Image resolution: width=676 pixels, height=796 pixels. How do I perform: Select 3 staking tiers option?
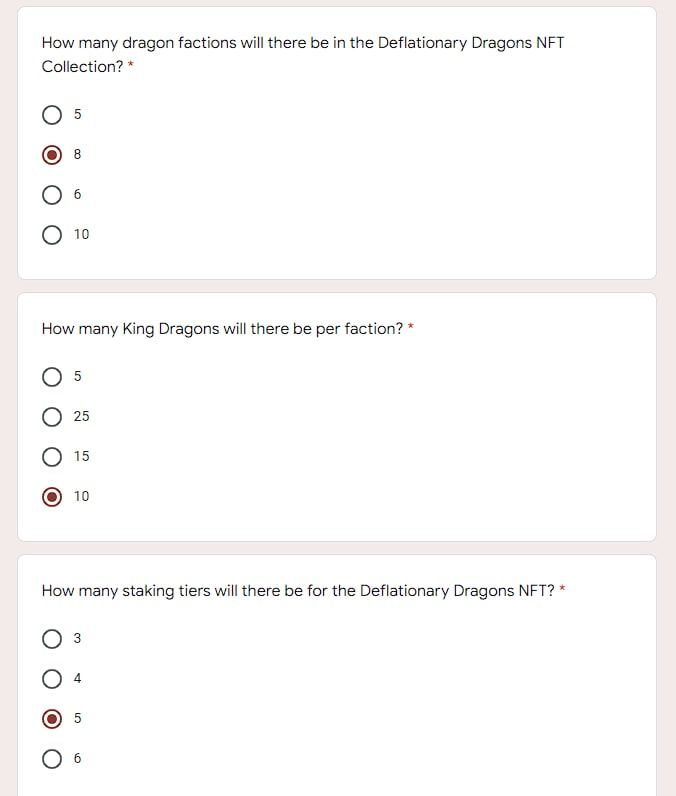52,639
